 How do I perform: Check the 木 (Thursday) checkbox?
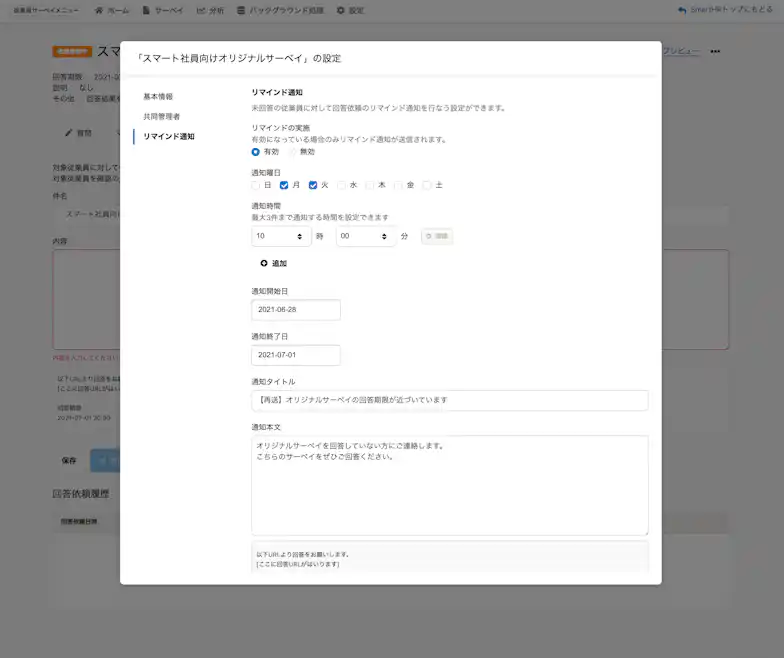(370, 186)
